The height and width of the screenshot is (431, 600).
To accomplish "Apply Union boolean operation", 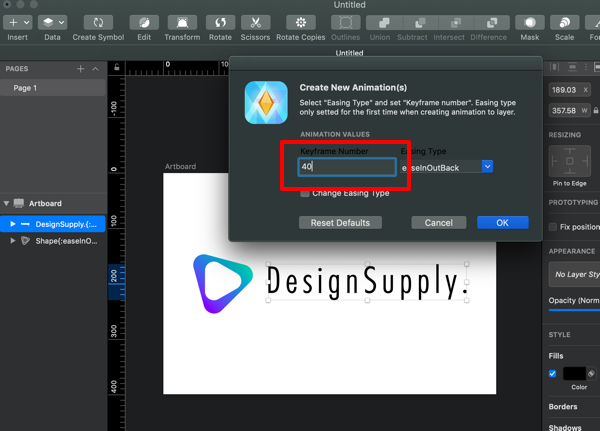I will [x=384, y=23].
